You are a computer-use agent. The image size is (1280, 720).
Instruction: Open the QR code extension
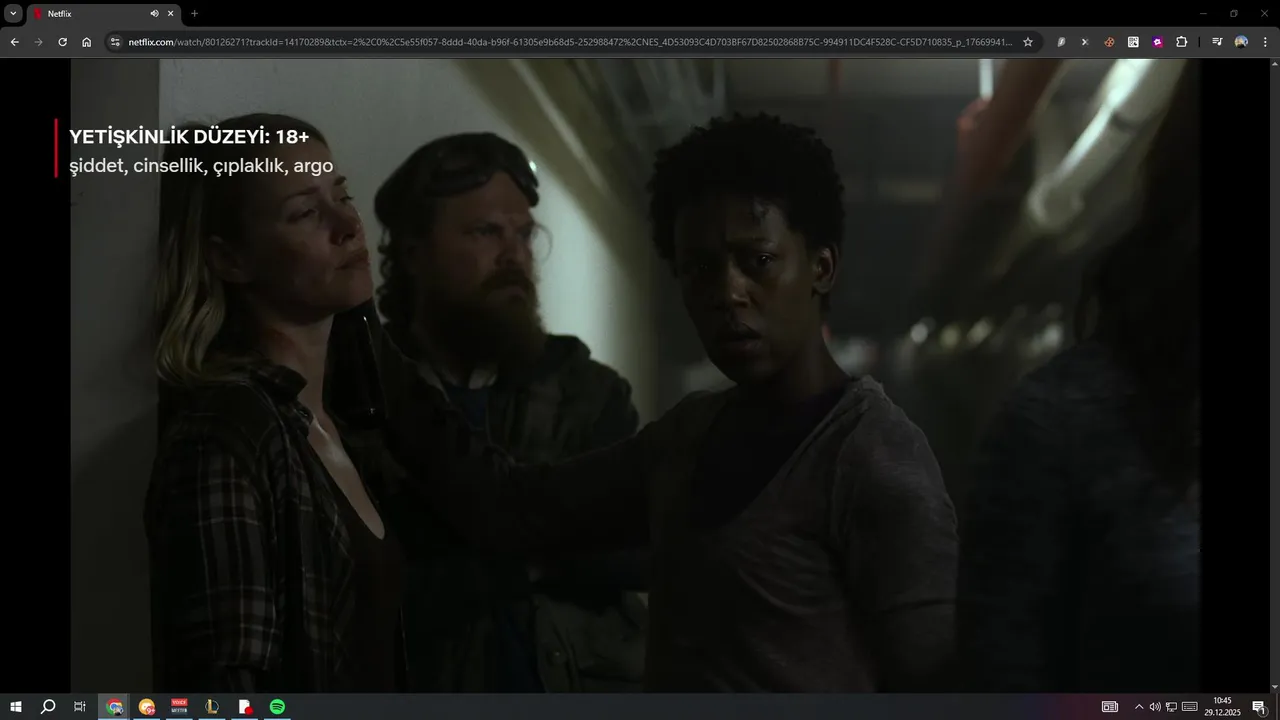pos(1133,42)
